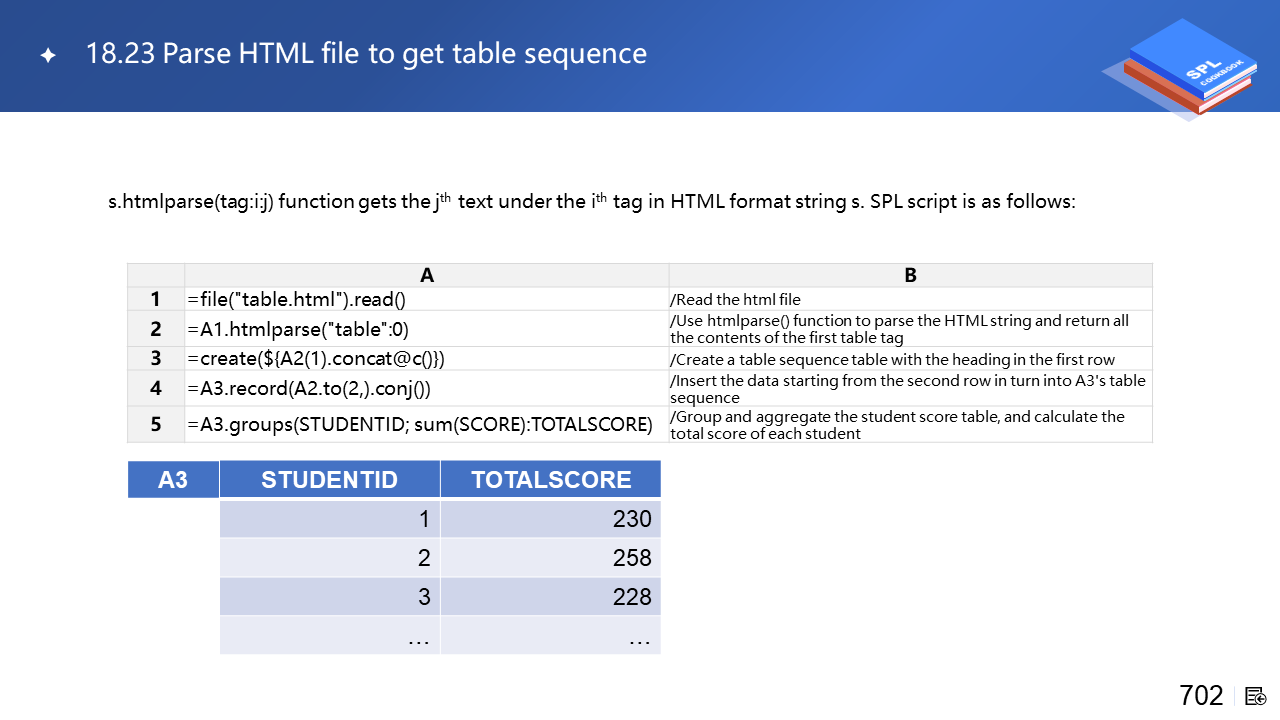This screenshot has height=720, width=1280.
Task: Click the "Read the html file" comment
Action: [735, 299]
